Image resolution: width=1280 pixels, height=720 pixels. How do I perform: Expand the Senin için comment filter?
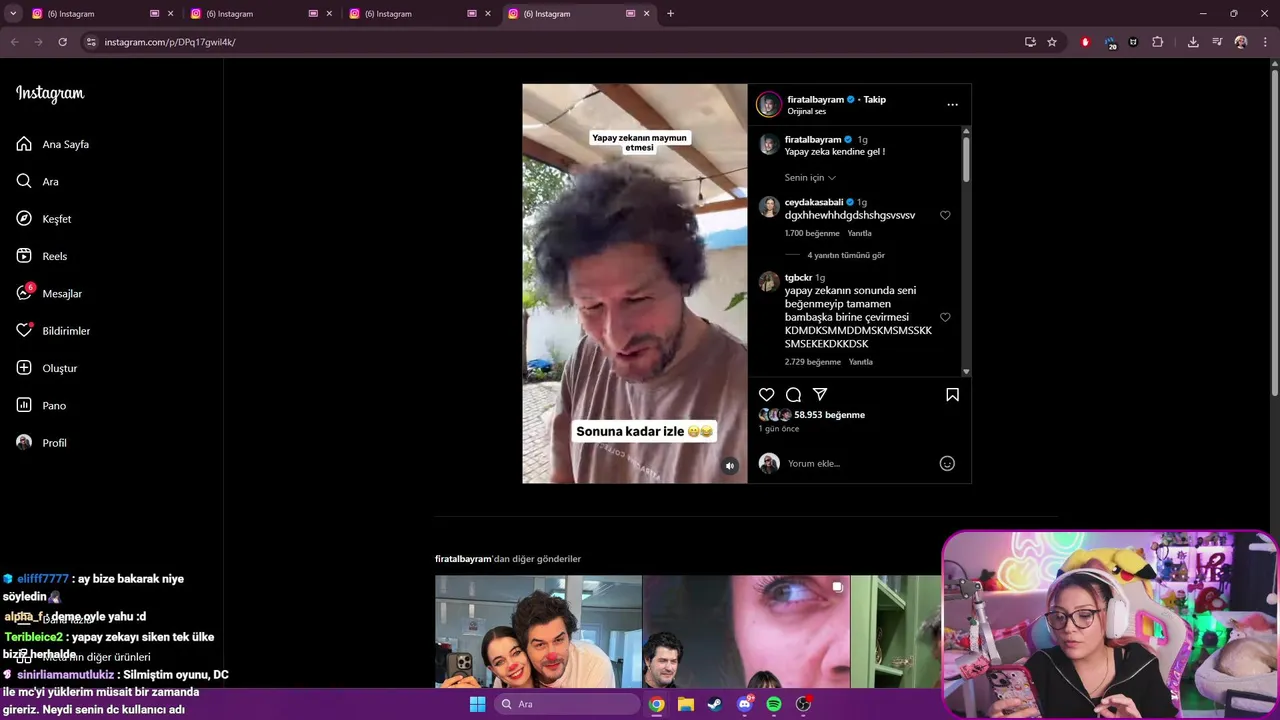tap(810, 178)
